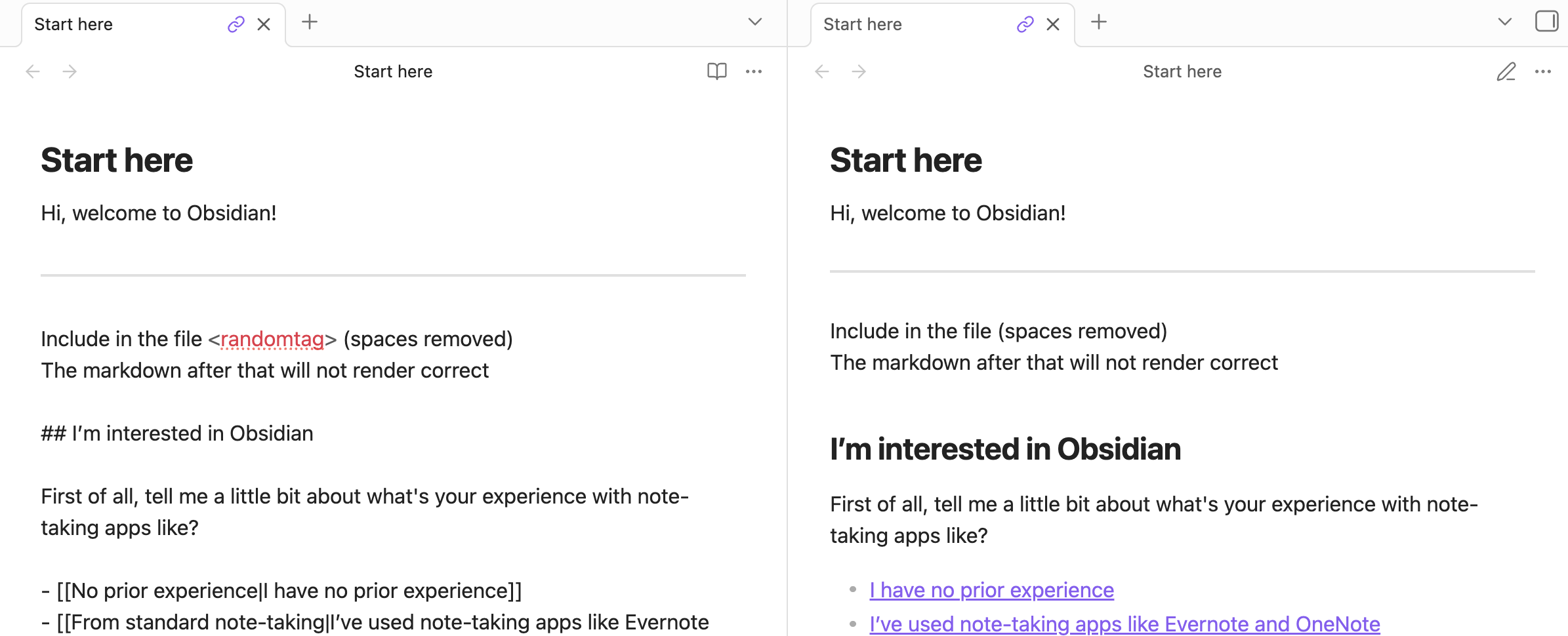Navigate forward in left pane
This screenshot has height=636, width=1568.
coord(70,71)
